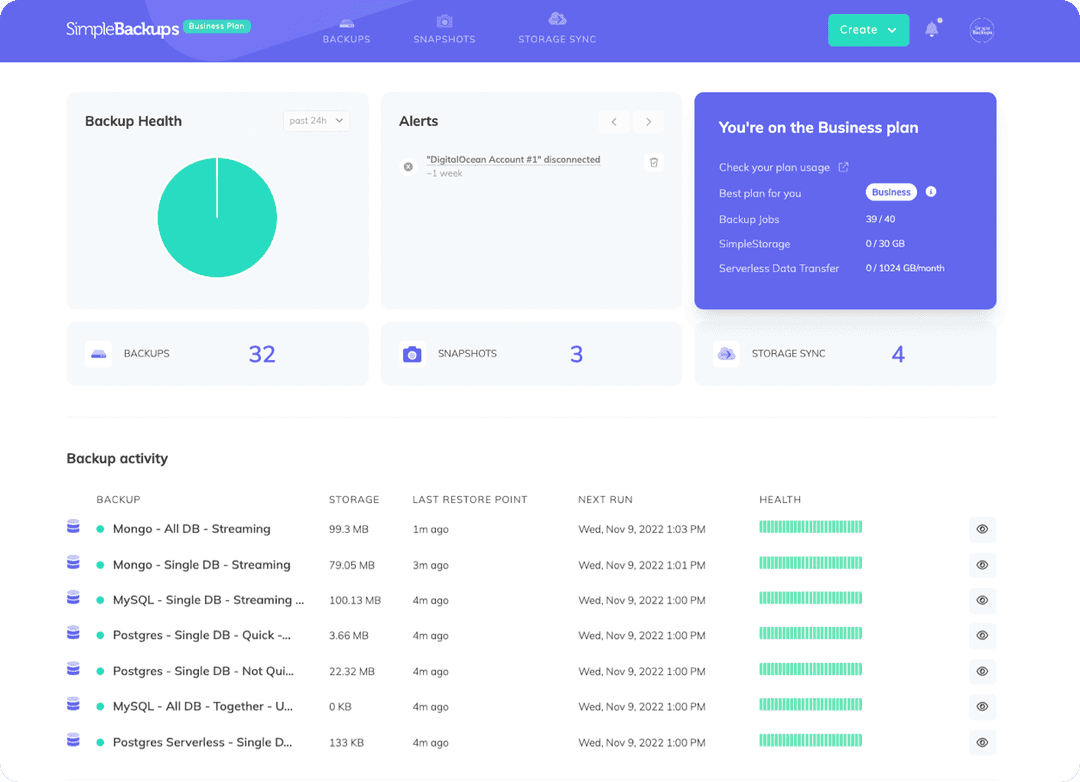1080x782 pixels.
Task: Open the Snapshots nav tab
Action: tap(444, 30)
